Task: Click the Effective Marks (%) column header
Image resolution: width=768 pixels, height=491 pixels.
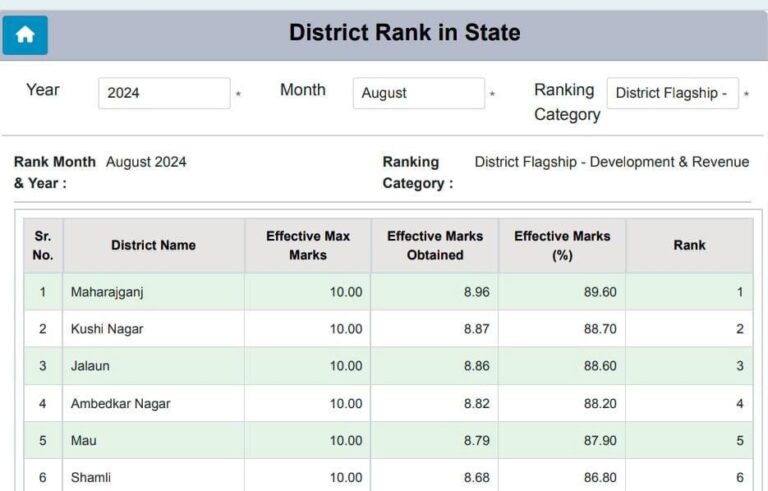Action: pyautogui.click(x=562, y=245)
